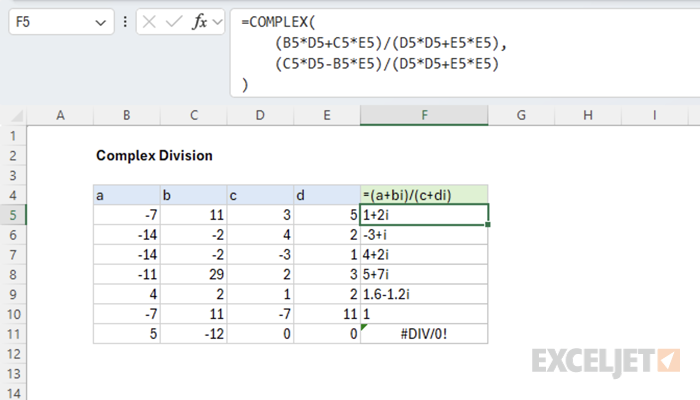The width and height of the screenshot is (700, 400).
Task: Select column G header
Action: pos(521,115)
